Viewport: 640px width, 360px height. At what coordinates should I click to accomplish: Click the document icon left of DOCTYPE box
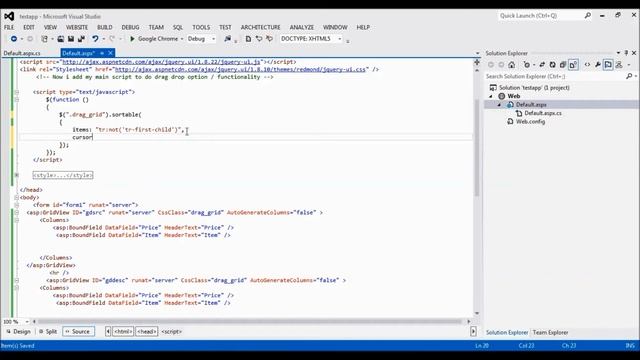pos(248,39)
